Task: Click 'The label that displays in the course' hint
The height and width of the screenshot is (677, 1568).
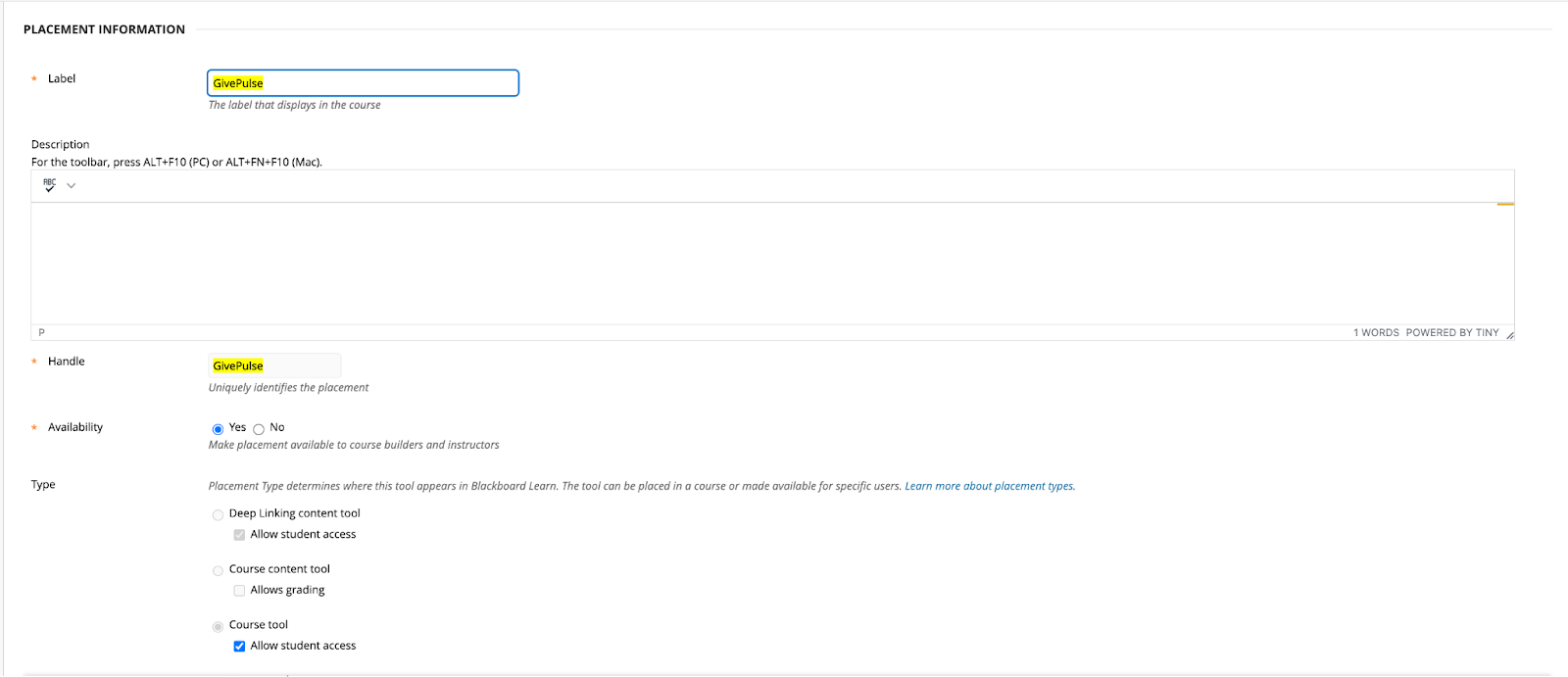Action: [x=294, y=105]
